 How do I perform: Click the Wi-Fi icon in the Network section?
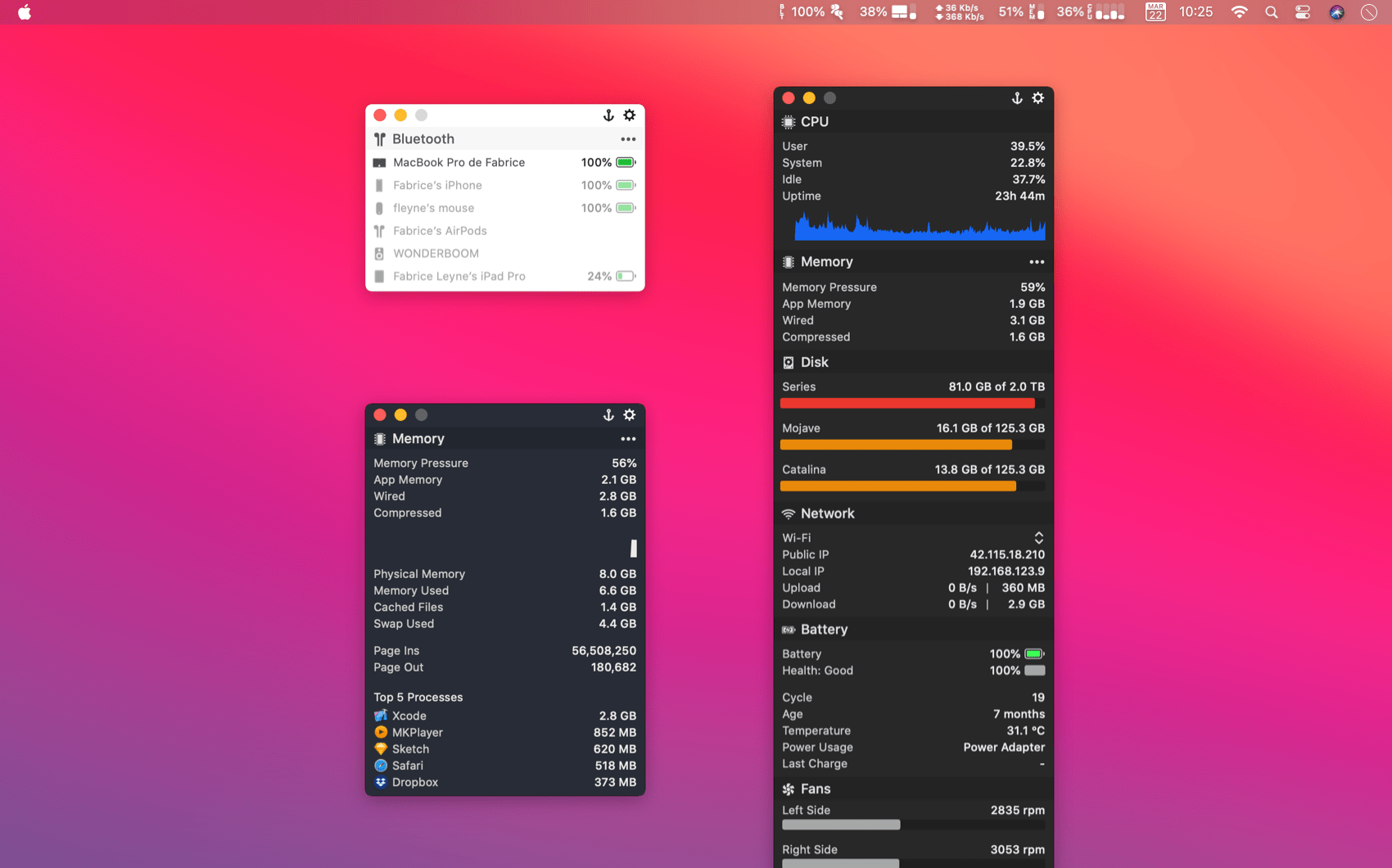pos(789,513)
